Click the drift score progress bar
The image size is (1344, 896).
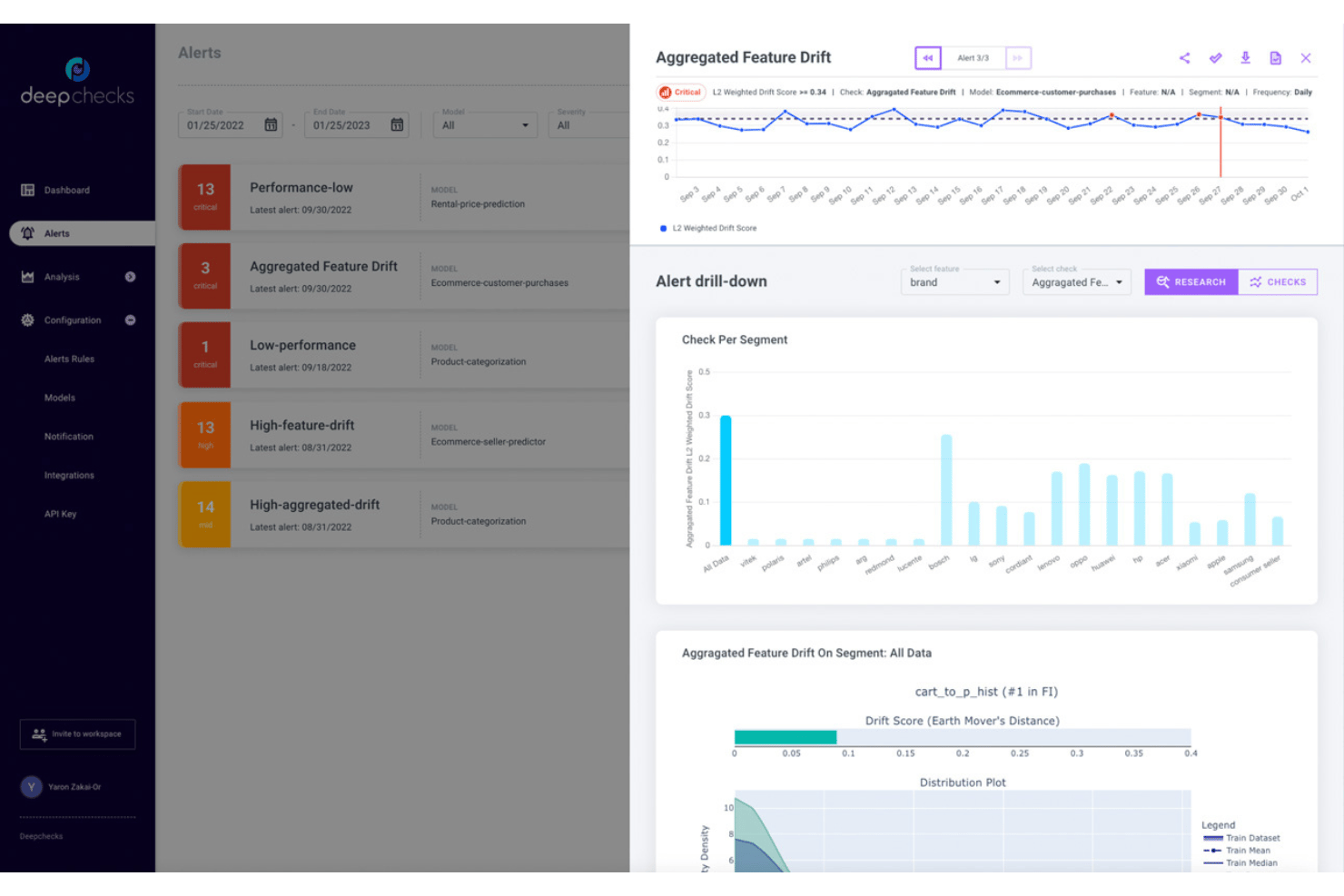[x=963, y=737]
